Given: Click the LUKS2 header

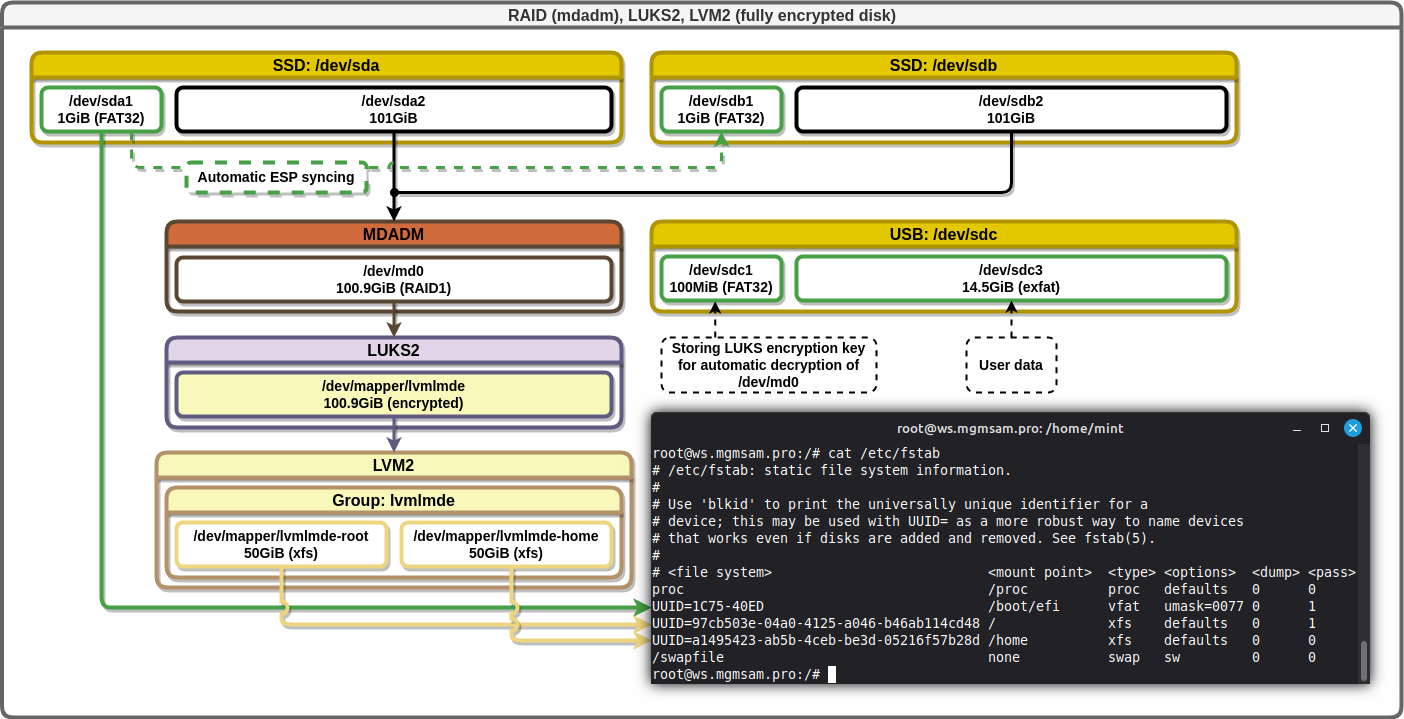Looking at the screenshot, I should coord(394,351).
